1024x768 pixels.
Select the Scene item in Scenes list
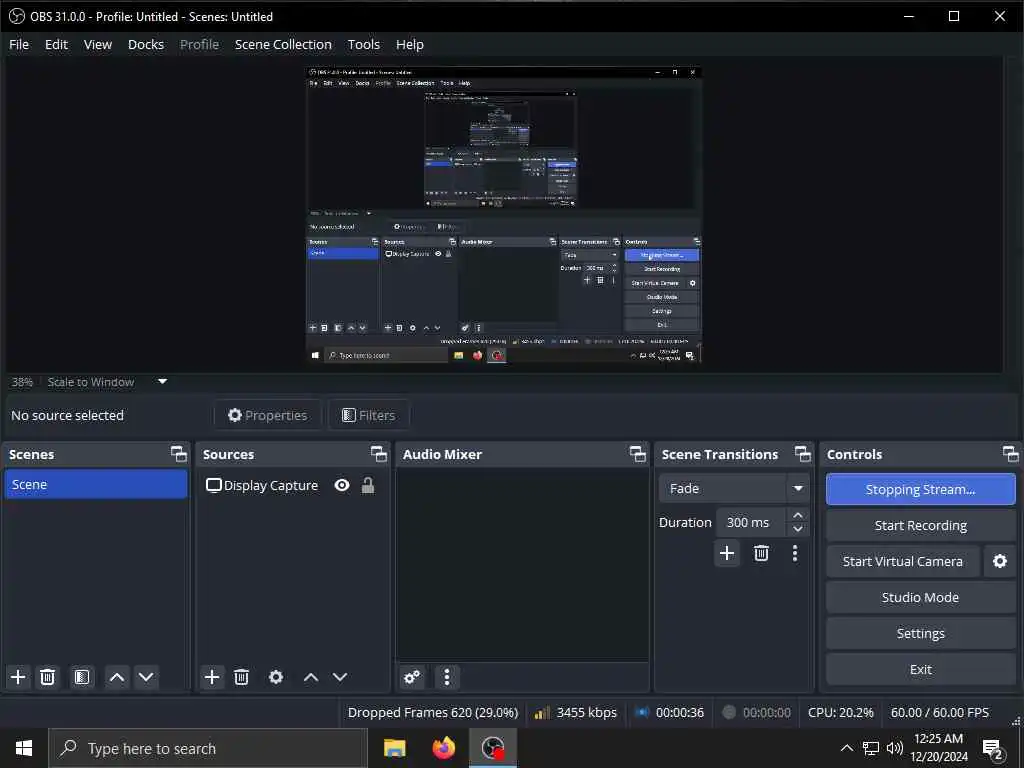pos(96,485)
